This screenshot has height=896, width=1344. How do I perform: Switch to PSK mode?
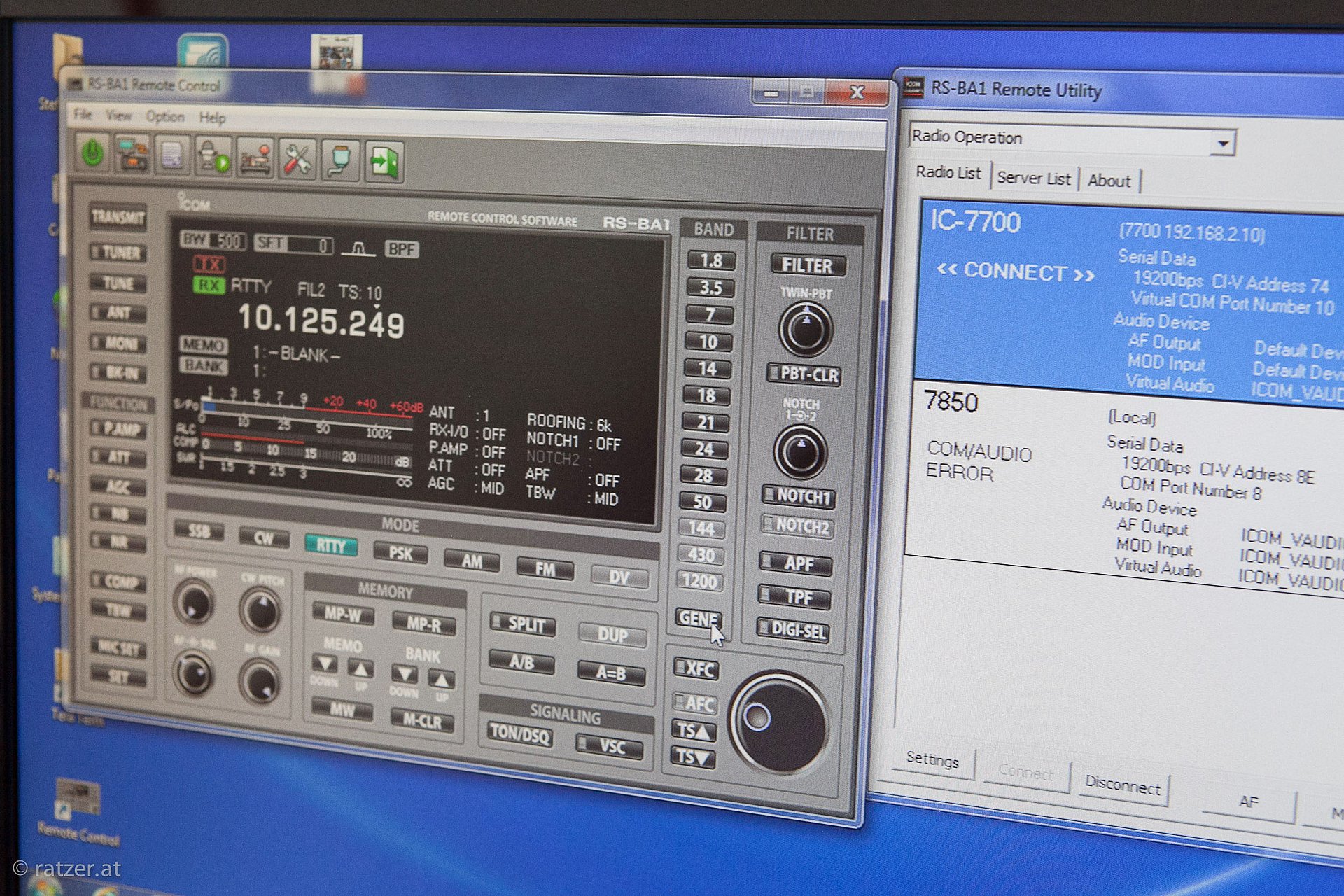(400, 554)
